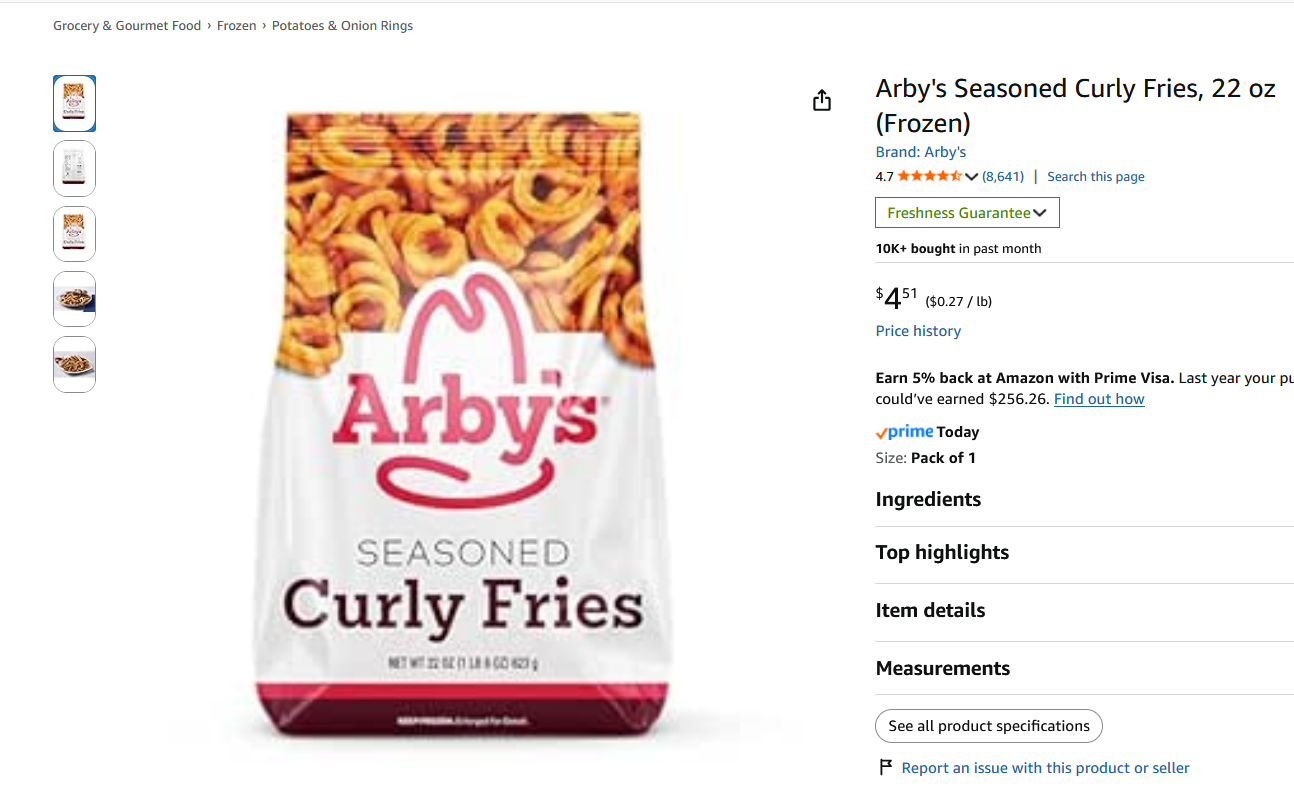Viewport: 1294px width, 790px height.
Task: Click See all product specifications button
Action: [988, 726]
